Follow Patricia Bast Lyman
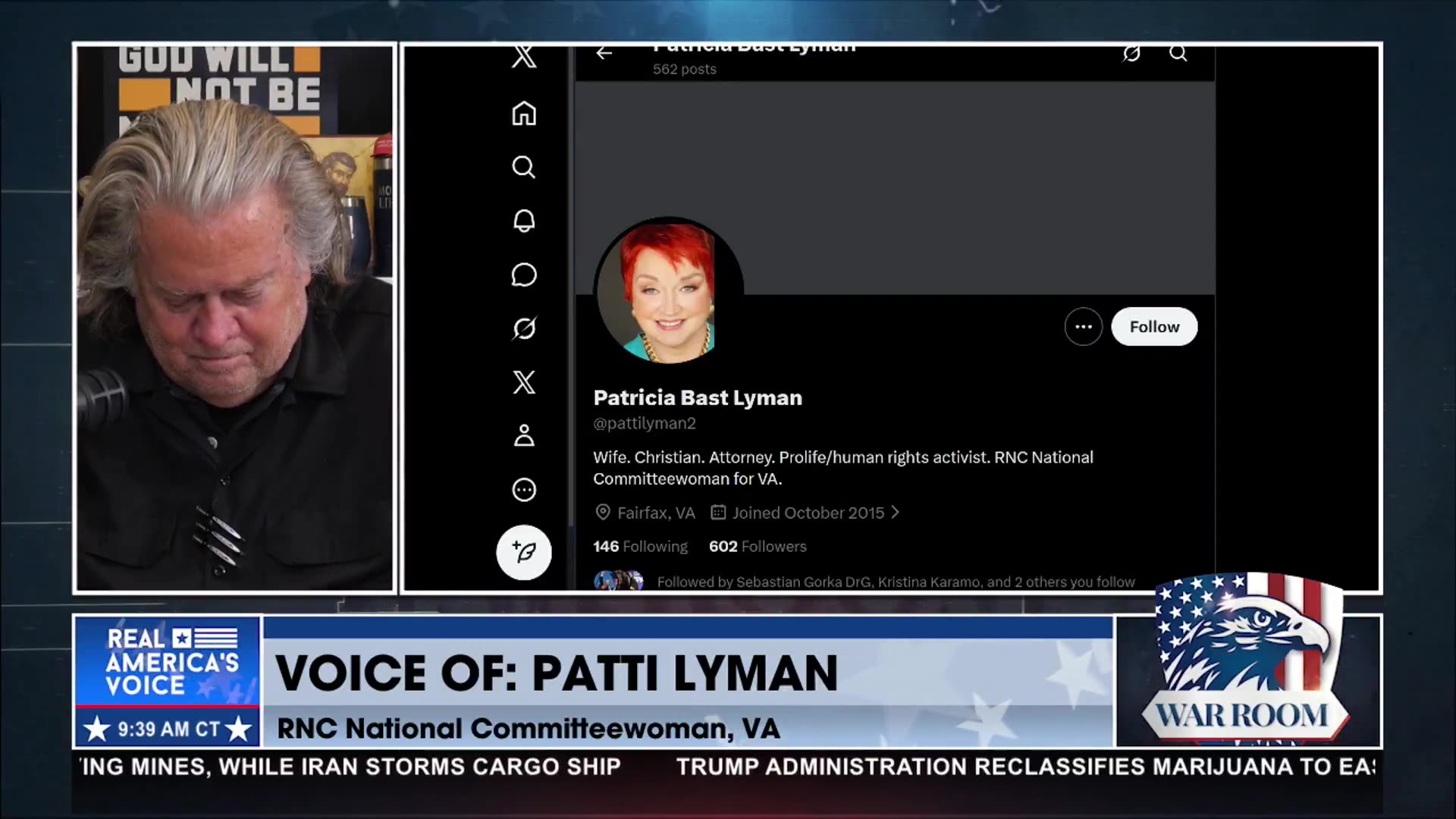The width and height of the screenshot is (1456, 819). [x=1154, y=327]
